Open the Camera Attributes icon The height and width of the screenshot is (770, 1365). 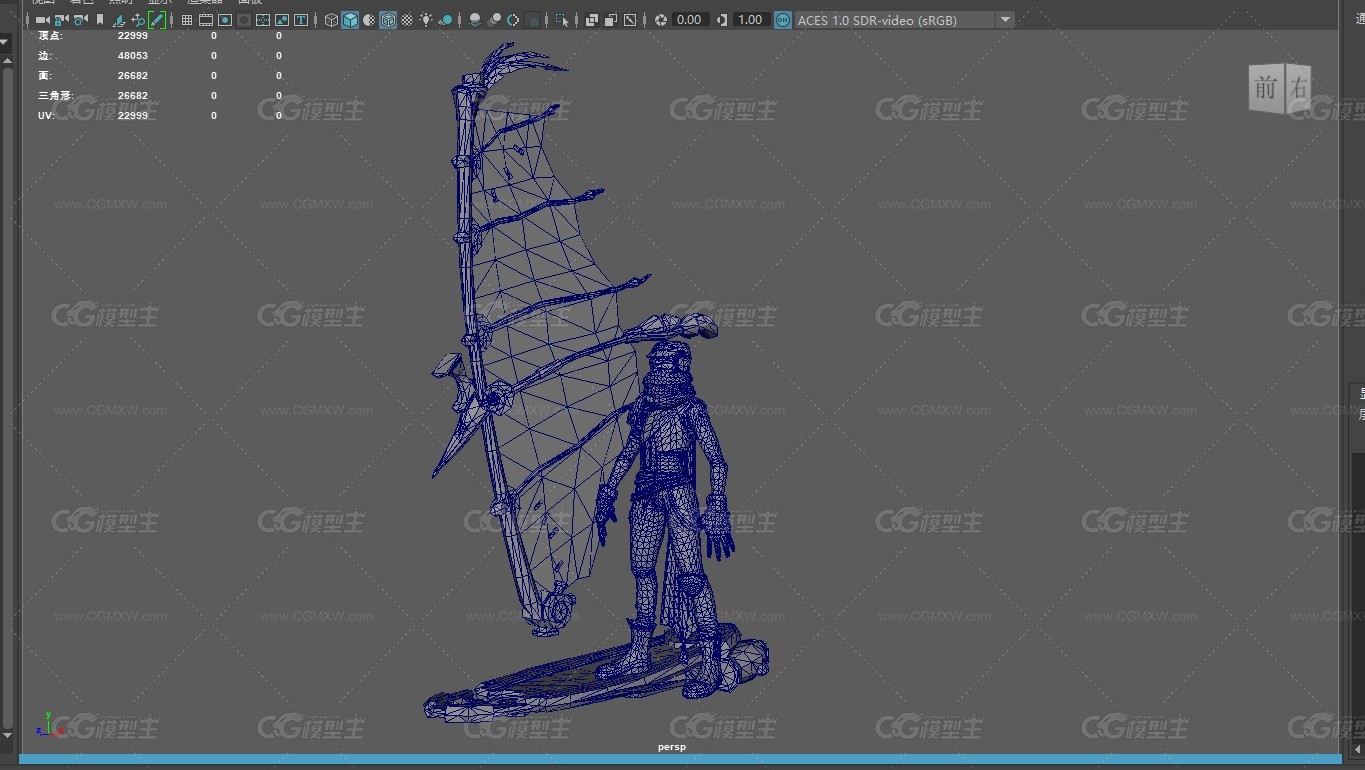[x=80, y=20]
